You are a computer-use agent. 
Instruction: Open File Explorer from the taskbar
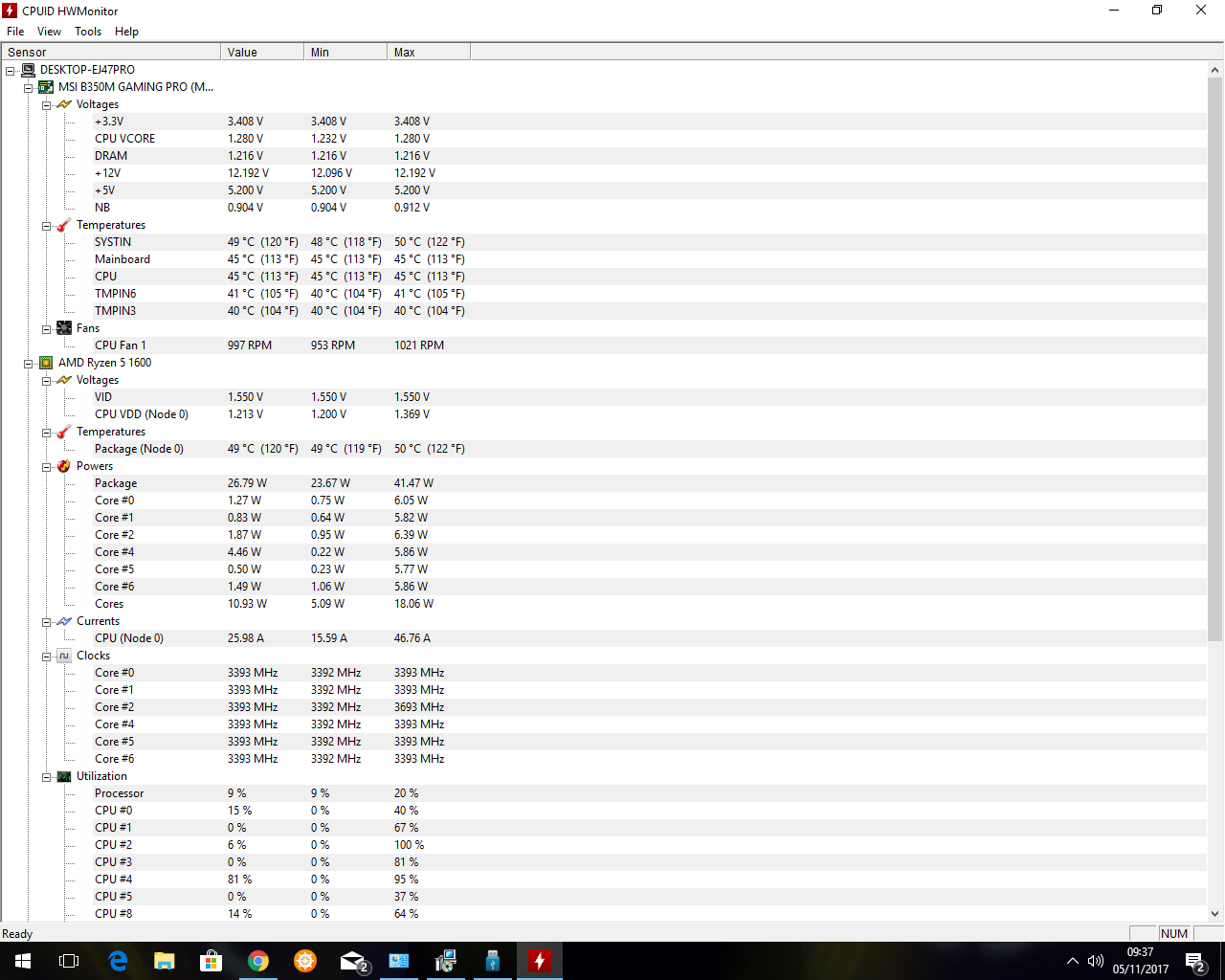[165, 961]
